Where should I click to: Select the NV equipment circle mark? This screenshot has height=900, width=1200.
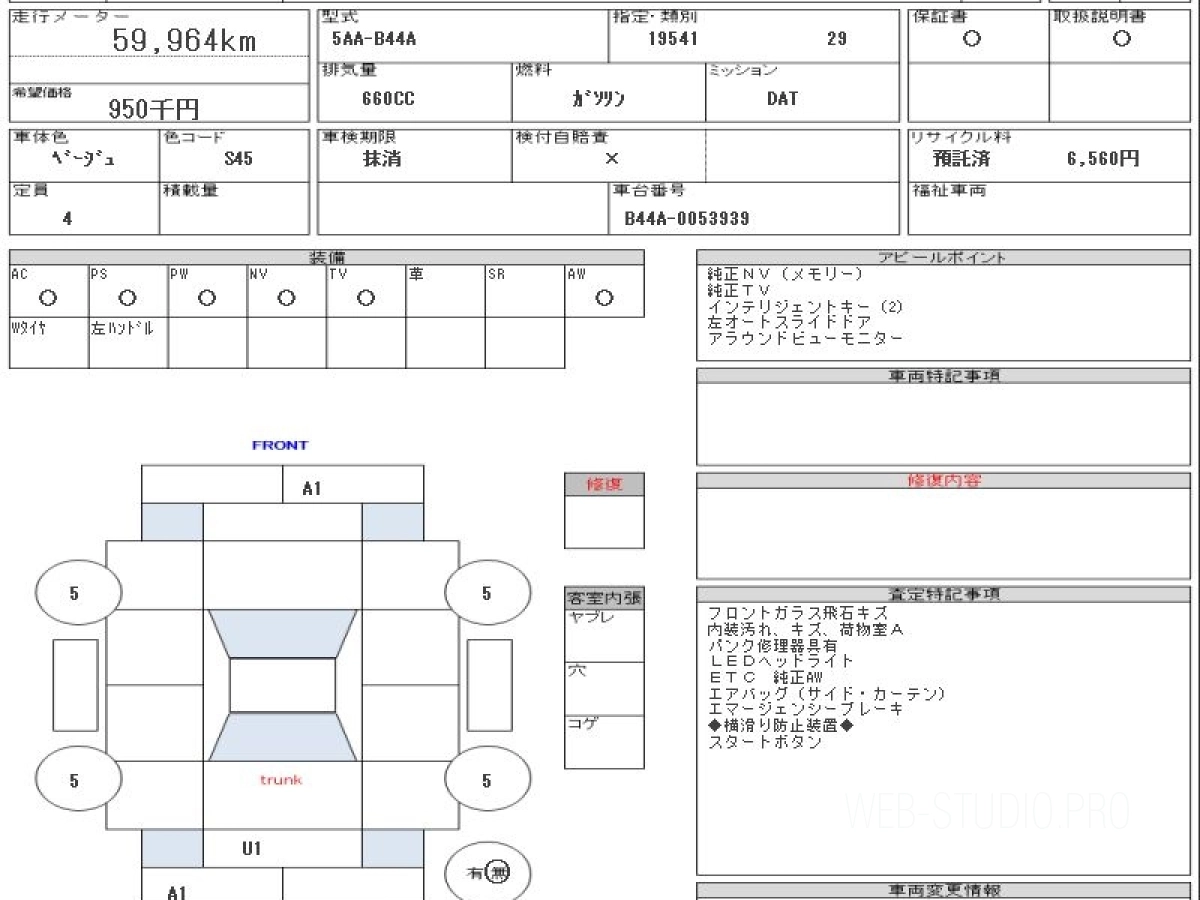click(x=286, y=298)
